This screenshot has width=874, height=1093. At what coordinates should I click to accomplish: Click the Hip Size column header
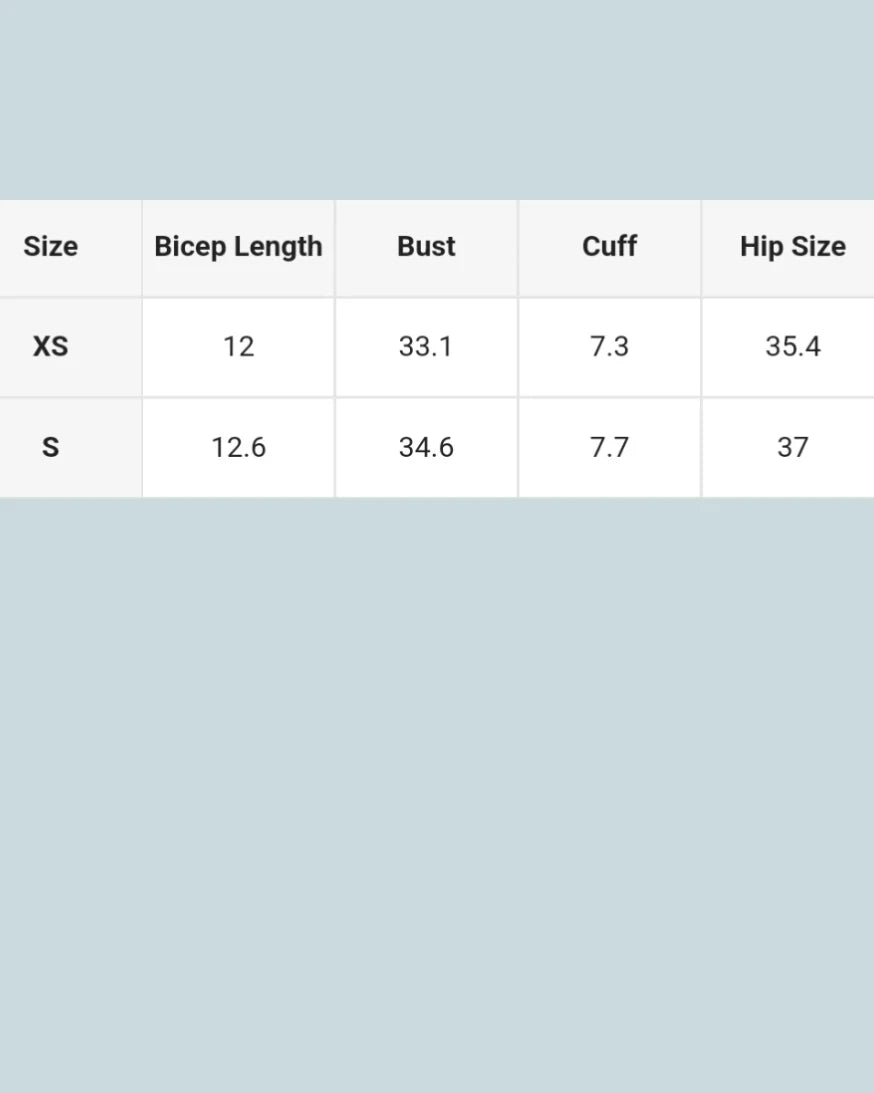point(792,247)
